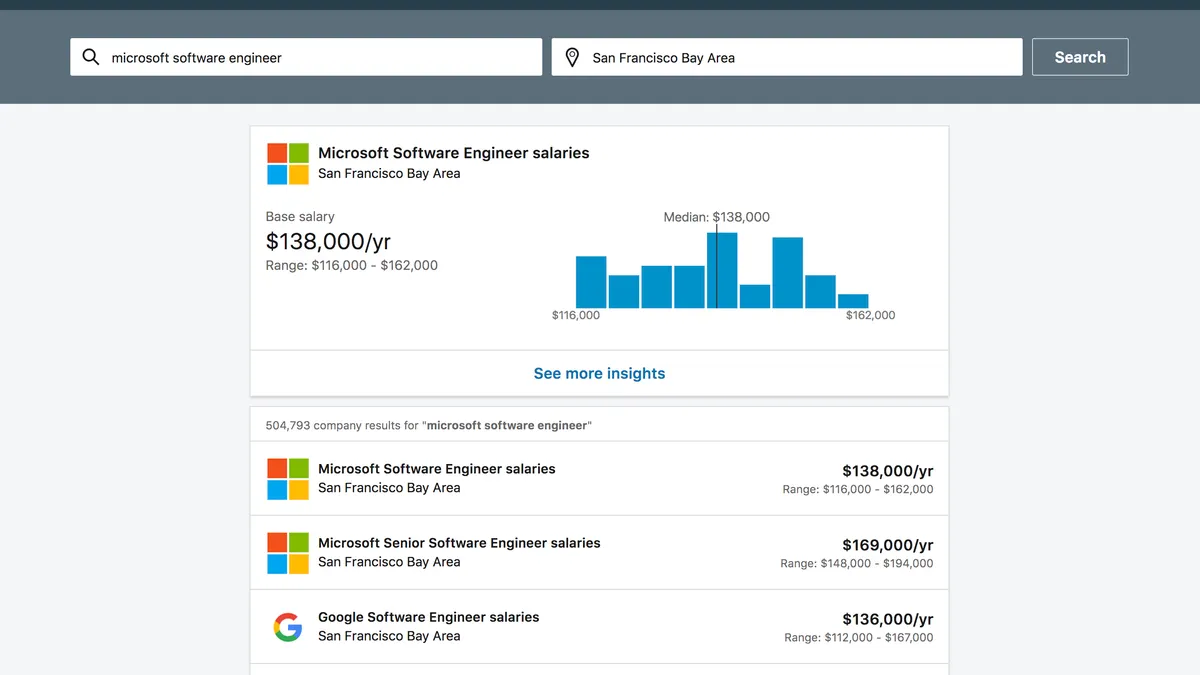
Task: Click the $138,000/yr salary in the first result row
Action: tap(888, 471)
